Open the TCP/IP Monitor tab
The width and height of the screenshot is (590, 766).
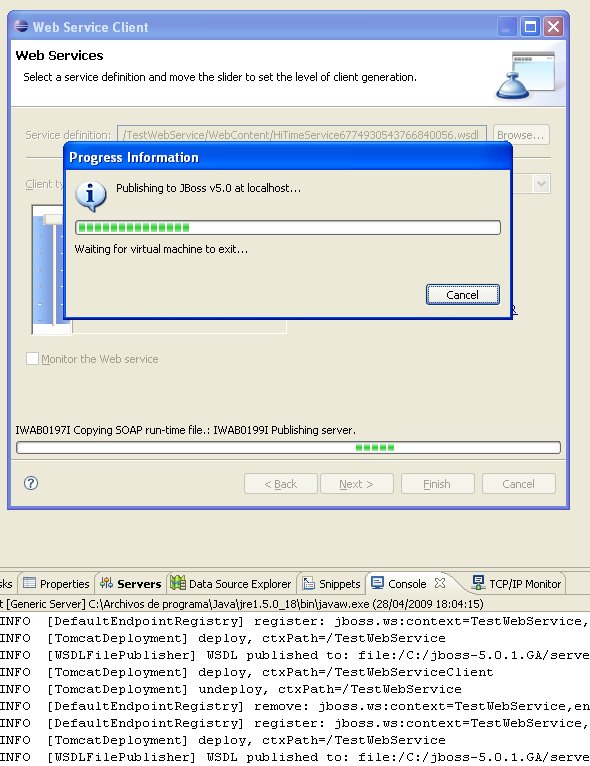(516, 584)
